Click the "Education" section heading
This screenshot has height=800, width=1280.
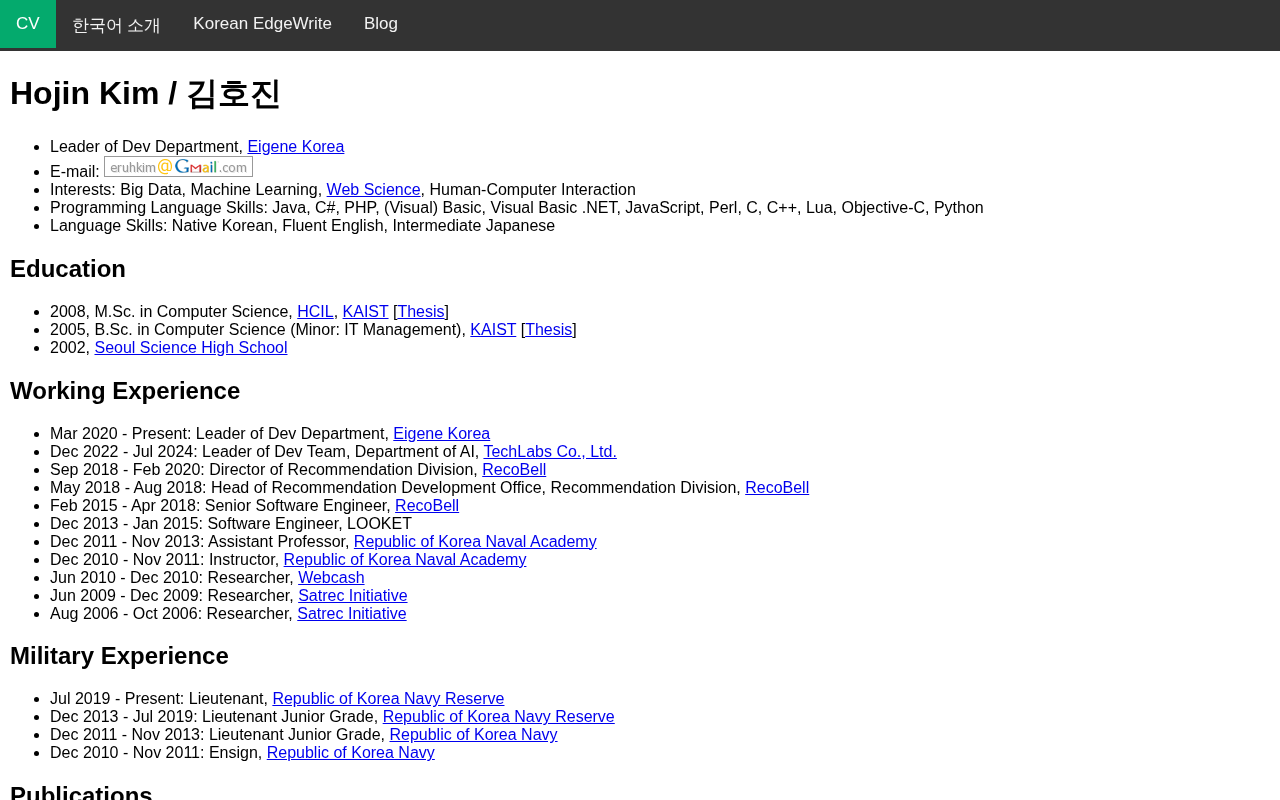68,269
